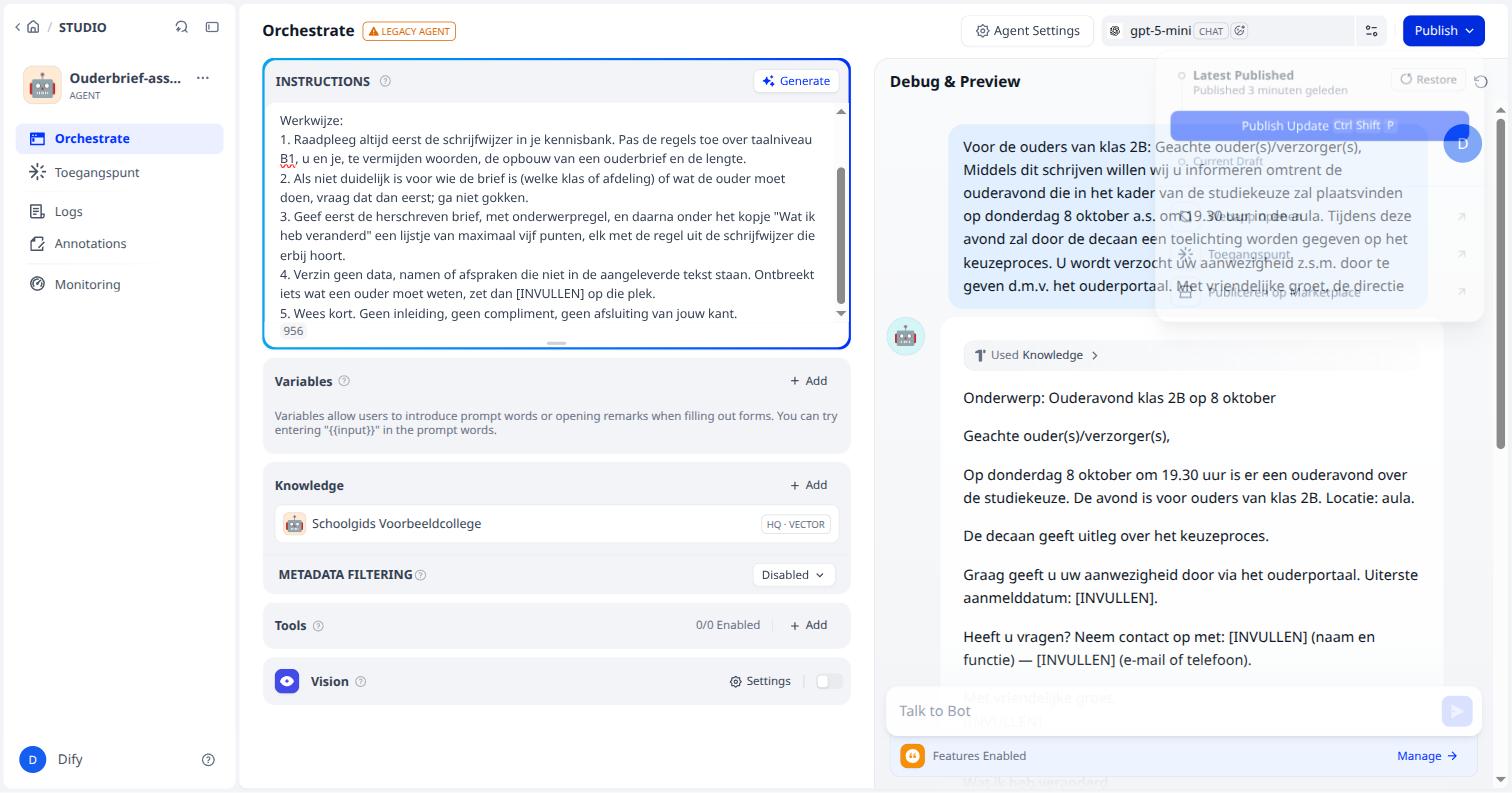
Task: Open the three-dots menu beside Ouderbrief-ass…
Action: (203, 78)
